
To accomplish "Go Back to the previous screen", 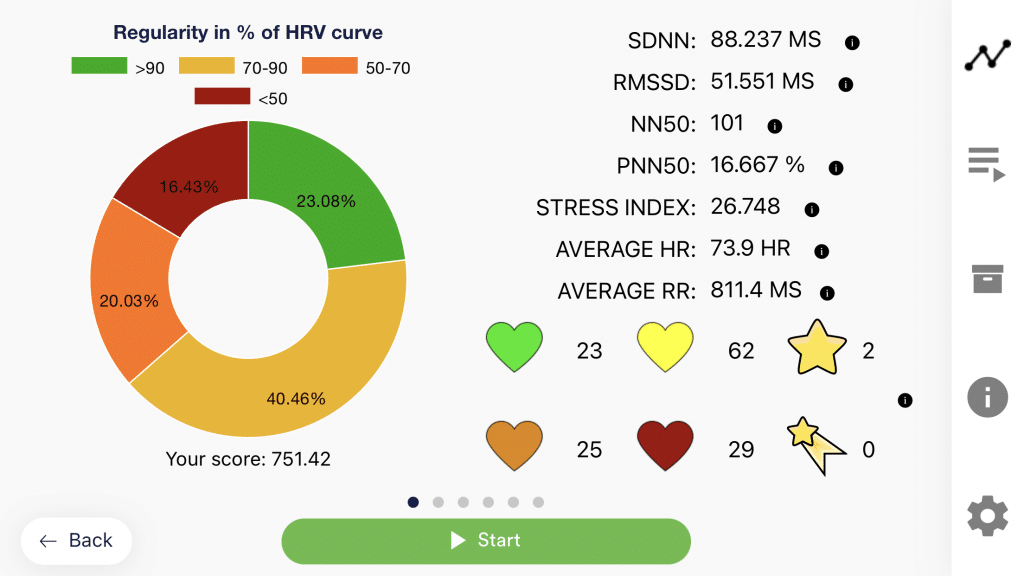I will pyautogui.click(x=76, y=541).
